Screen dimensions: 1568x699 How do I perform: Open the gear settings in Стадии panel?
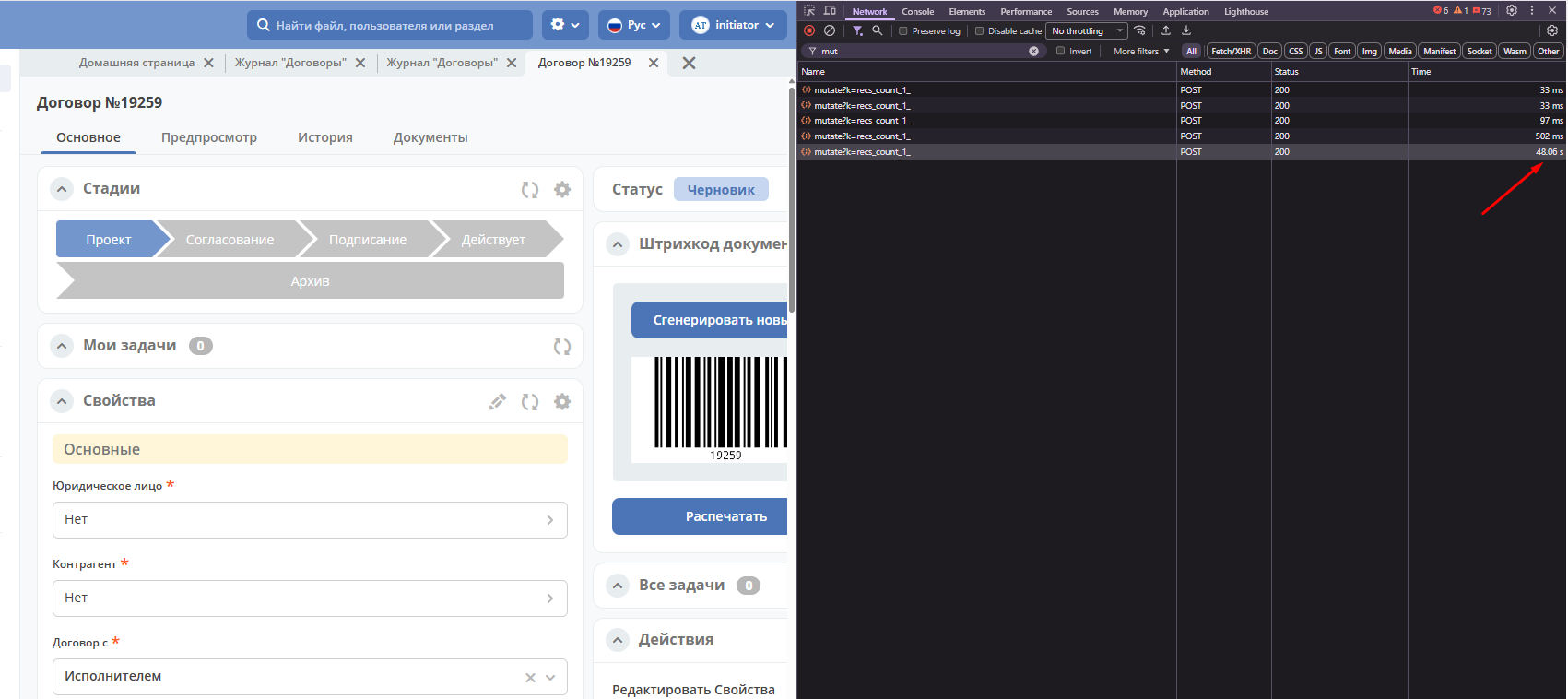click(562, 189)
